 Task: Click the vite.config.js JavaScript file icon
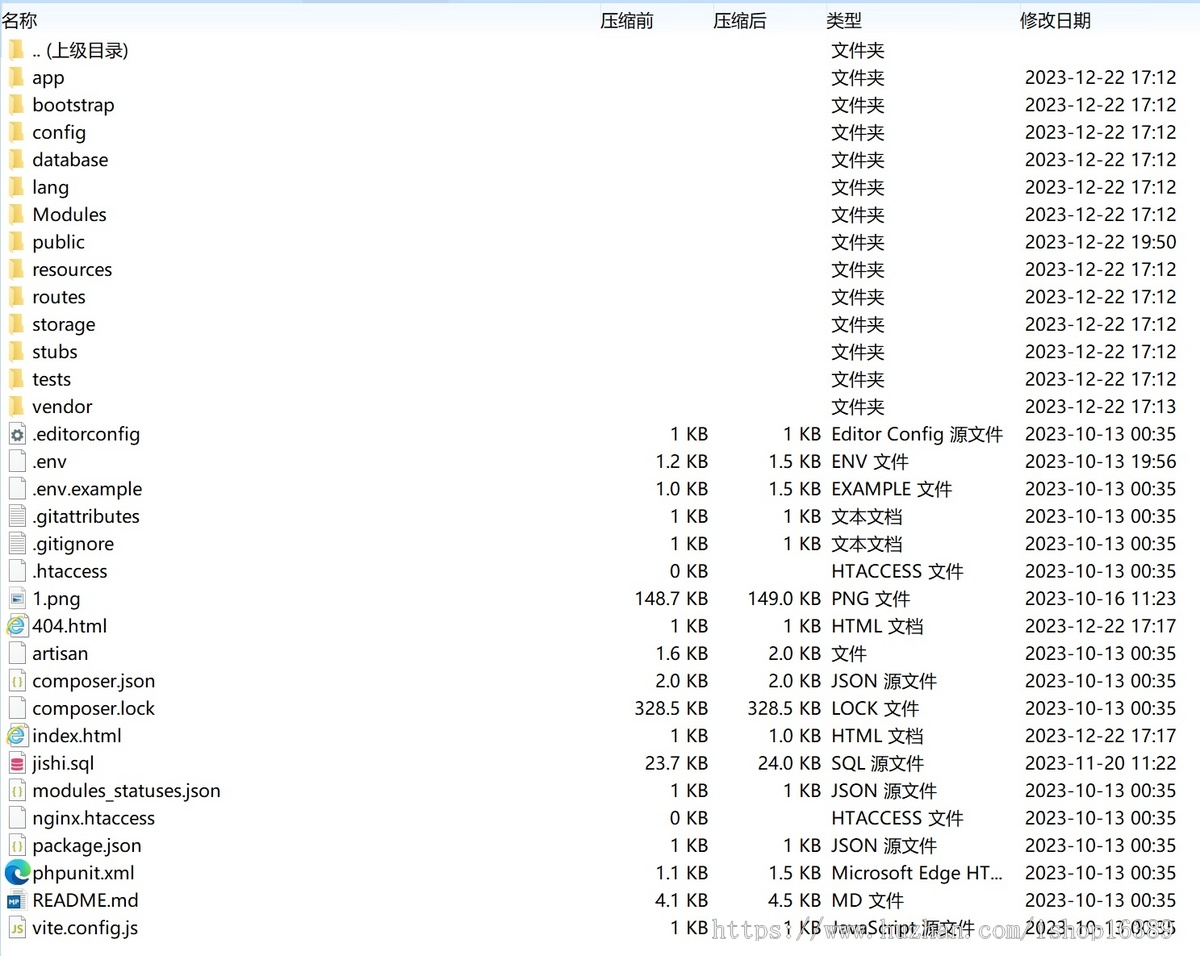pyautogui.click(x=17, y=928)
